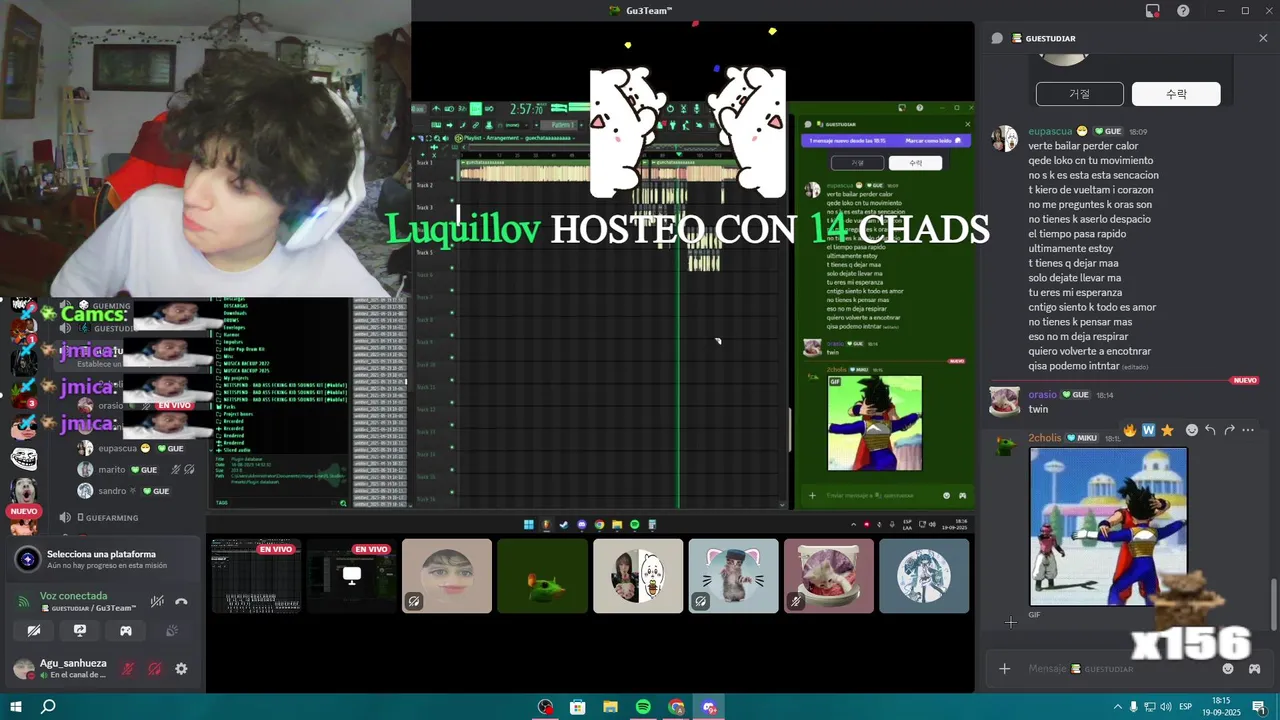Open the Discord help icon
Screen dimensions: 1280x720
coord(1183,11)
